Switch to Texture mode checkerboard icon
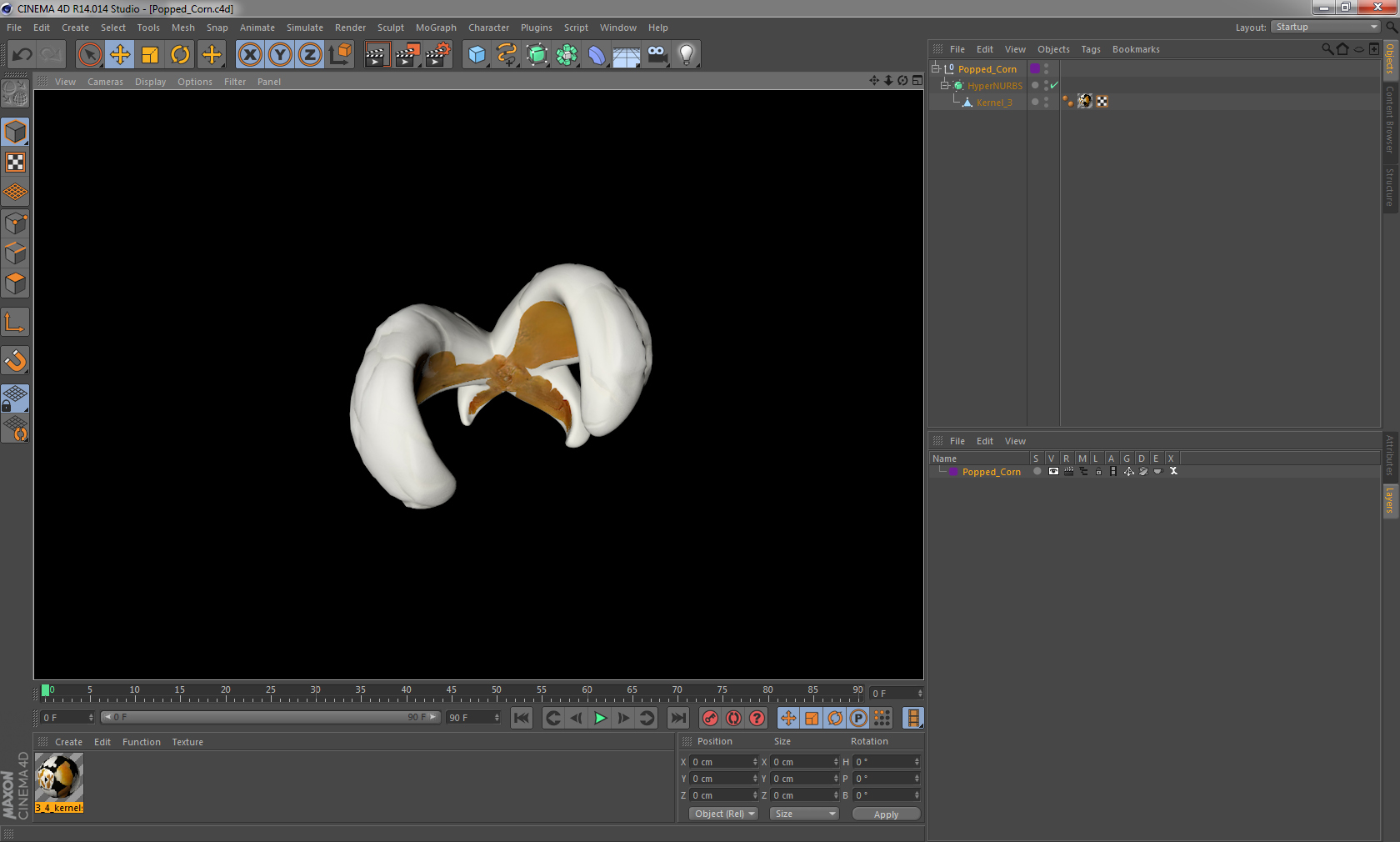 pos(15,163)
